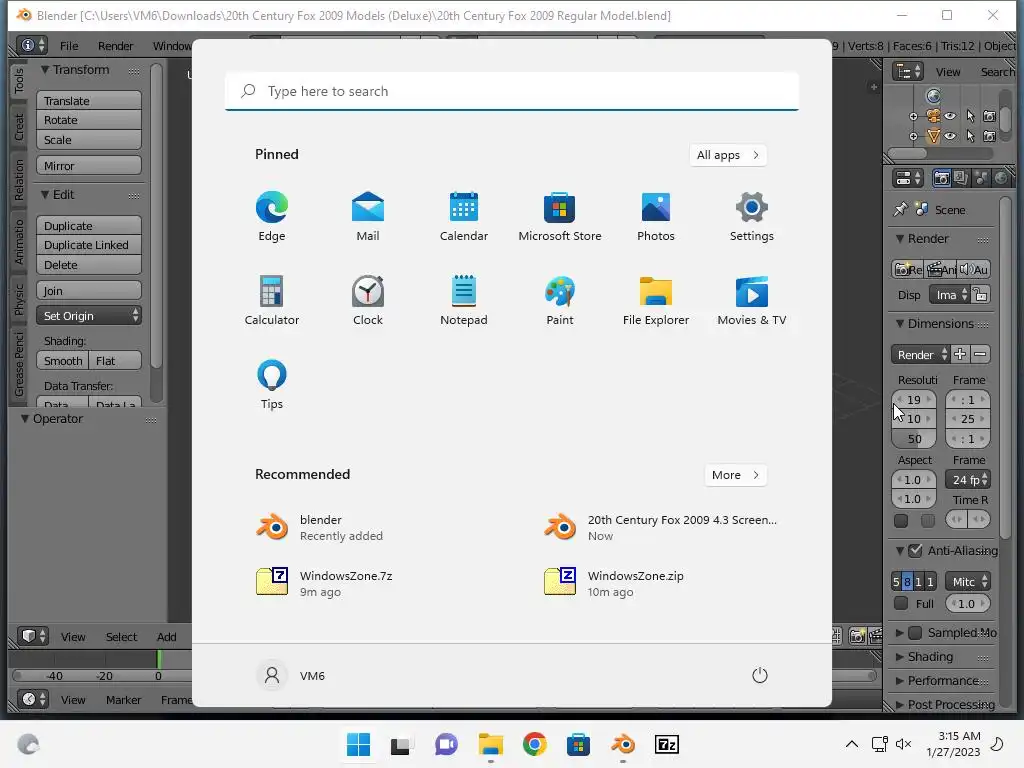Click the Smooth shading button

63,360
